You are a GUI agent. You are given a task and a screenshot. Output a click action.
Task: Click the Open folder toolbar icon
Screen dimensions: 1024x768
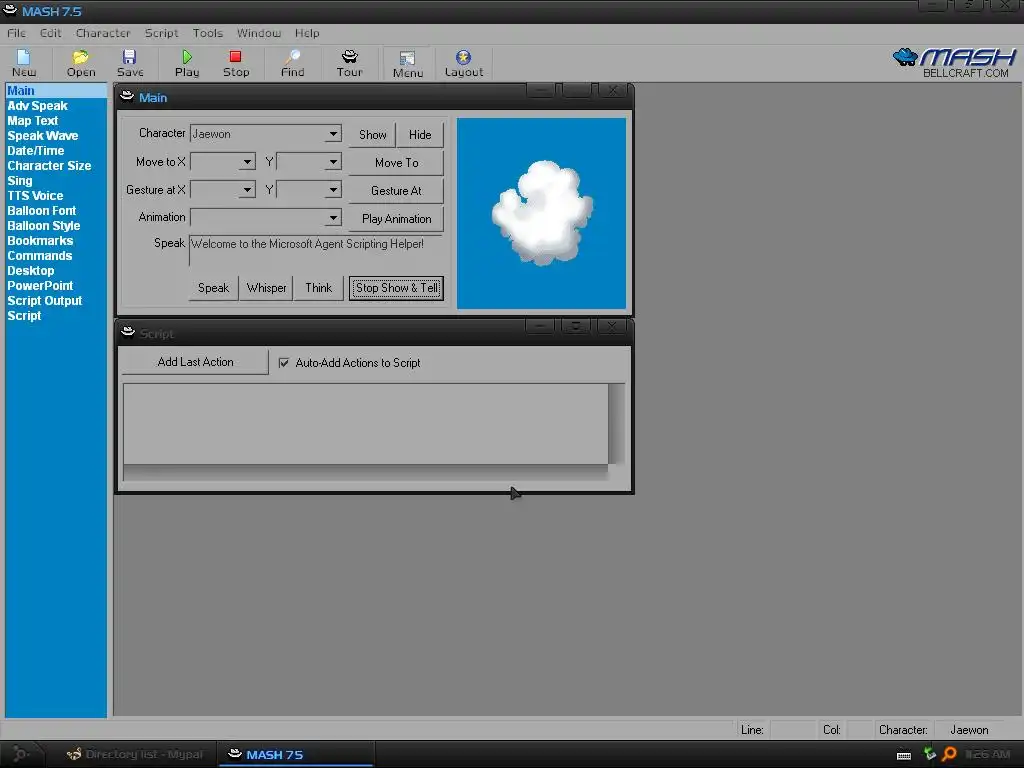point(80,57)
